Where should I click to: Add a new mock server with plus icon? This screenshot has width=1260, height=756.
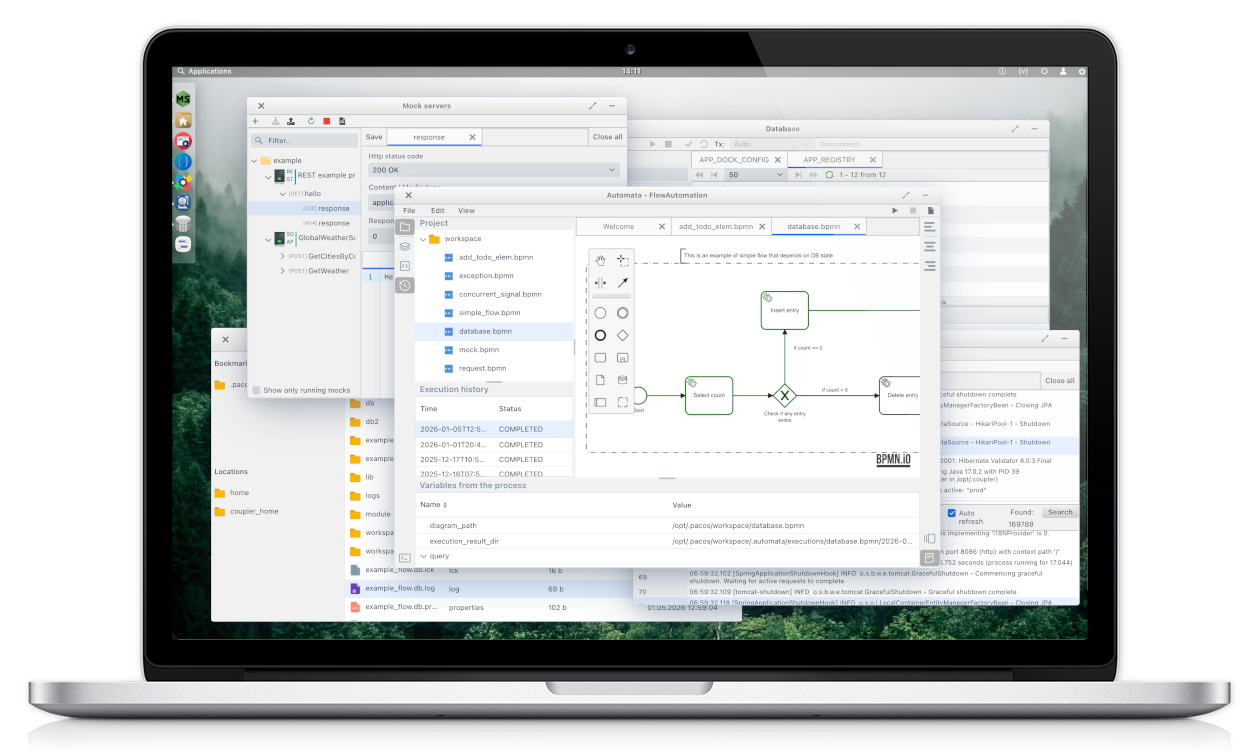[256, 121]
